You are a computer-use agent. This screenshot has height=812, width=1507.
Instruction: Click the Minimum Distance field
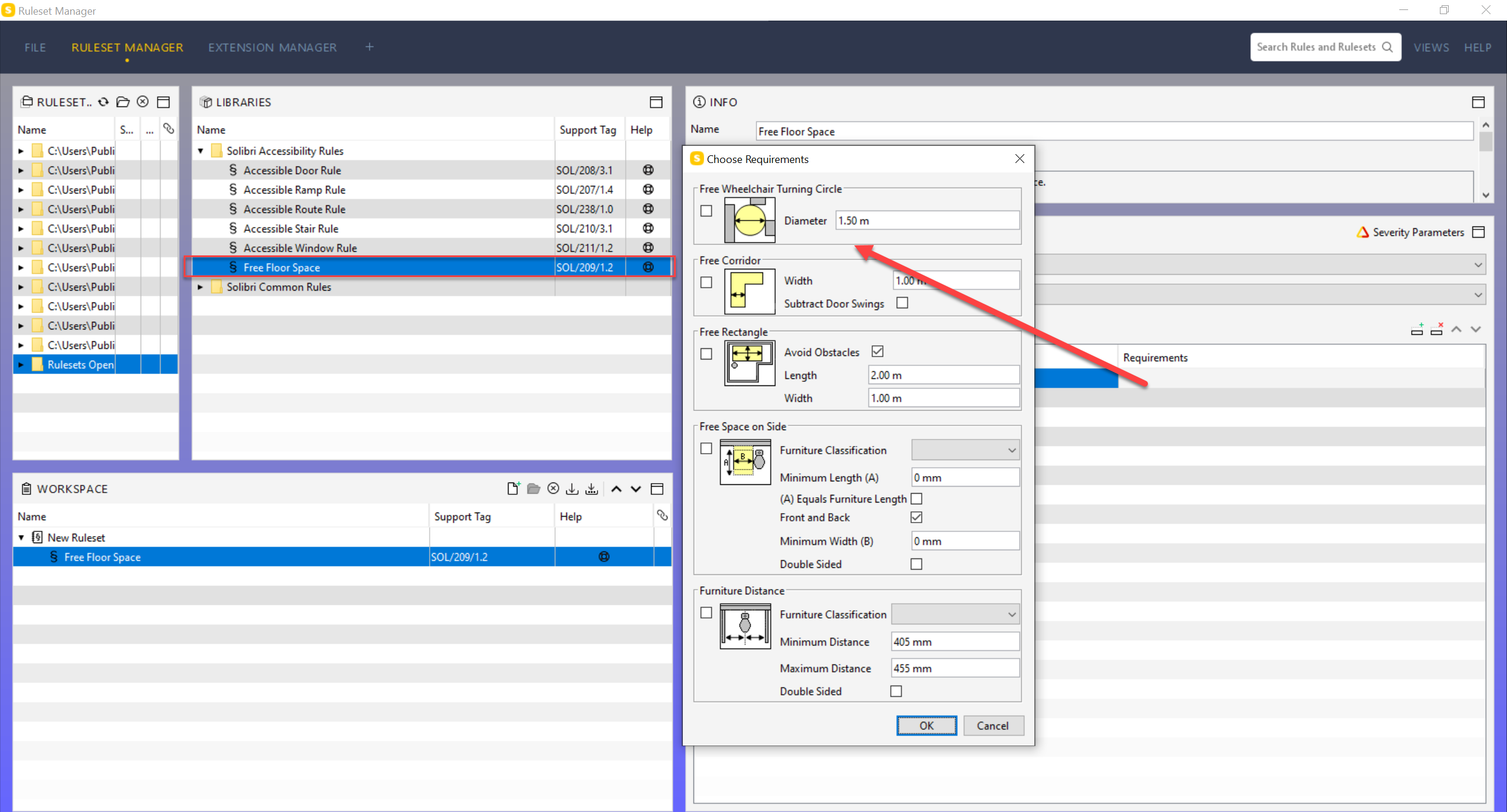click(955, 641)
